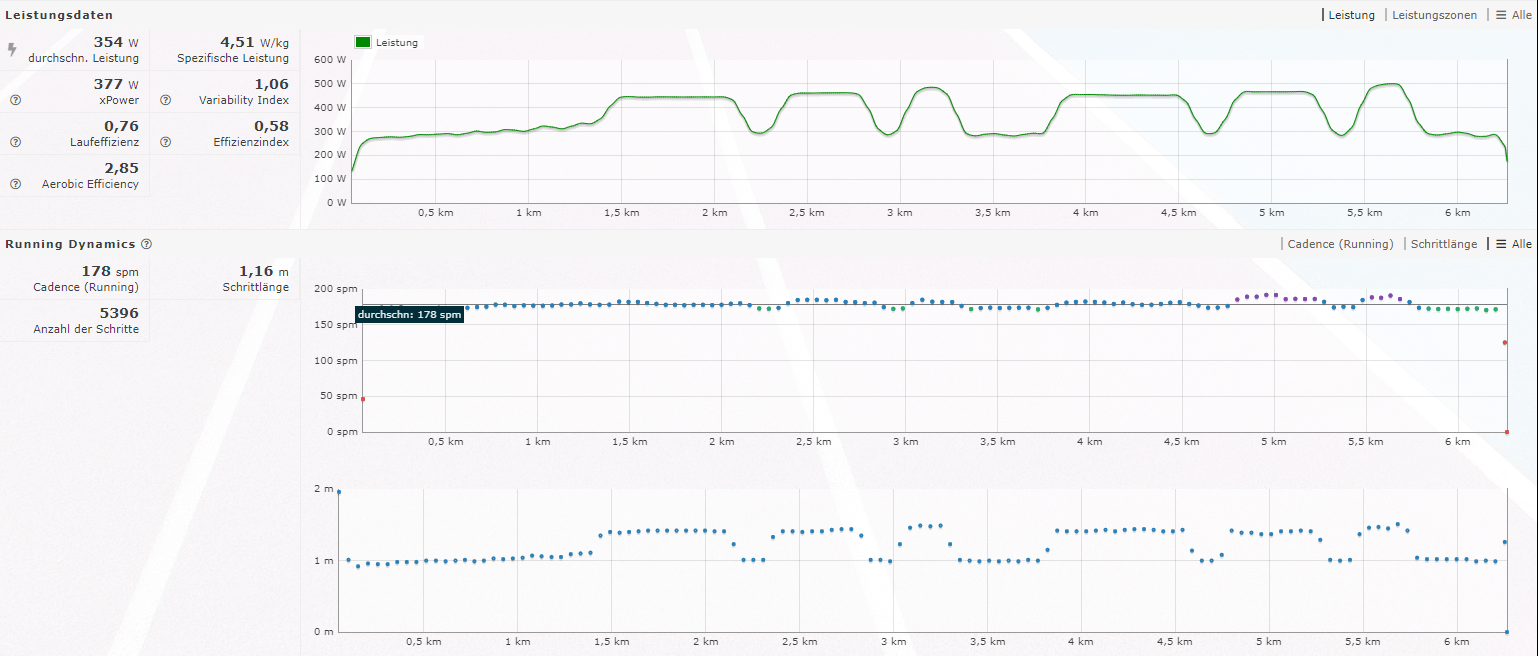Click the durchschn. 178 spm average label

tap(409, 315)
